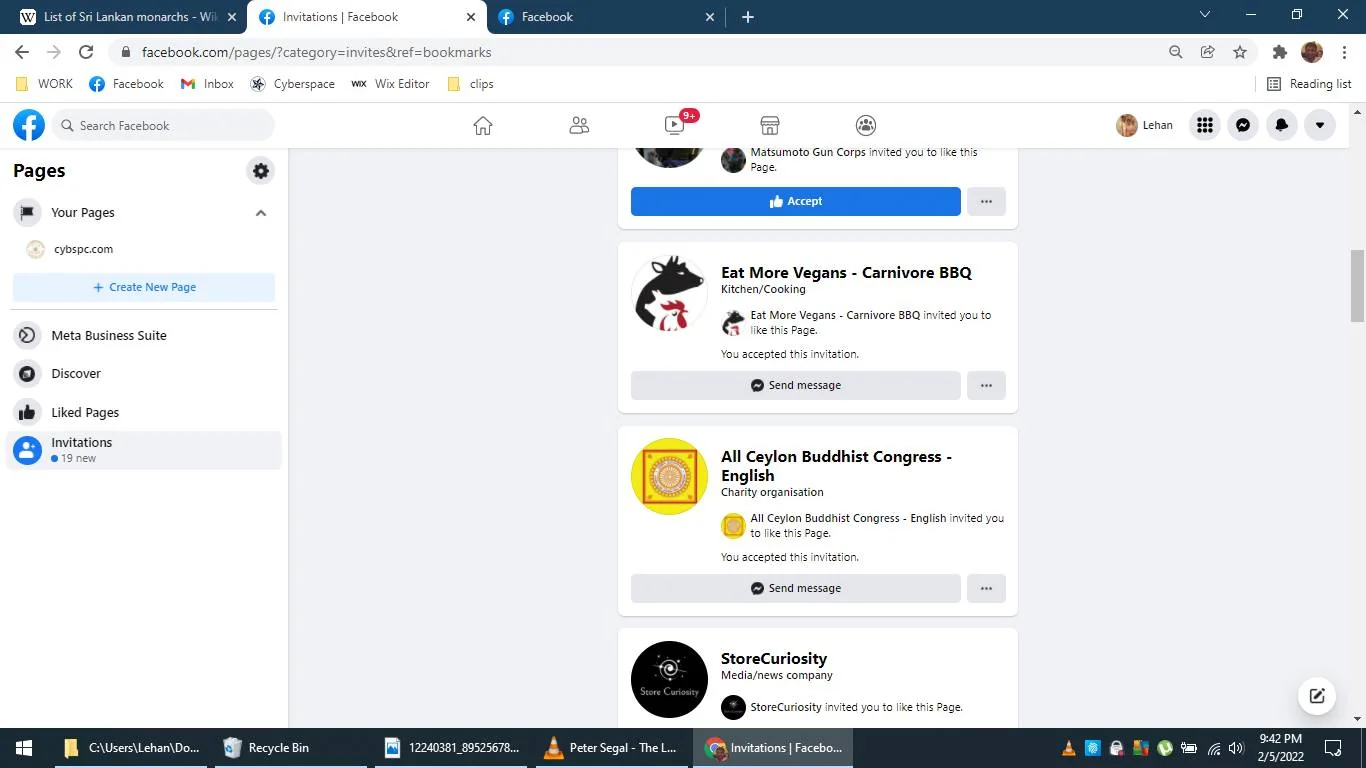Open the taskbar volume icon

1236,748
